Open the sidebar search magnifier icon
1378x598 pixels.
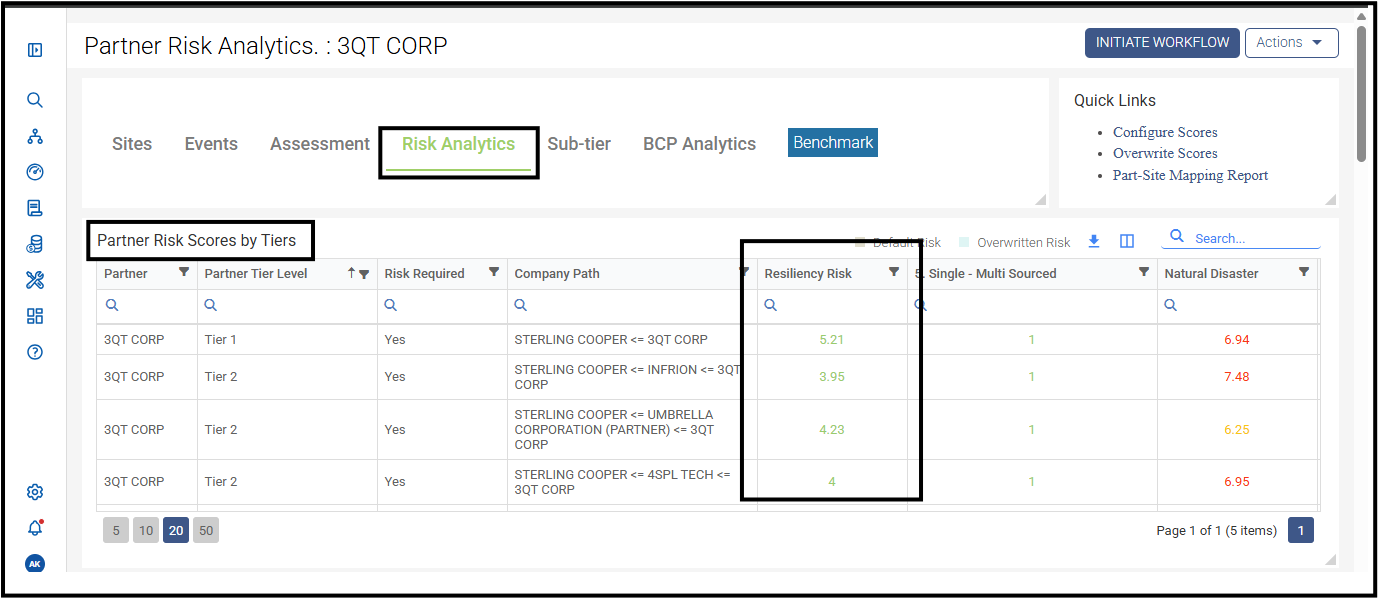pyautogui.click(x=35, y=100)
